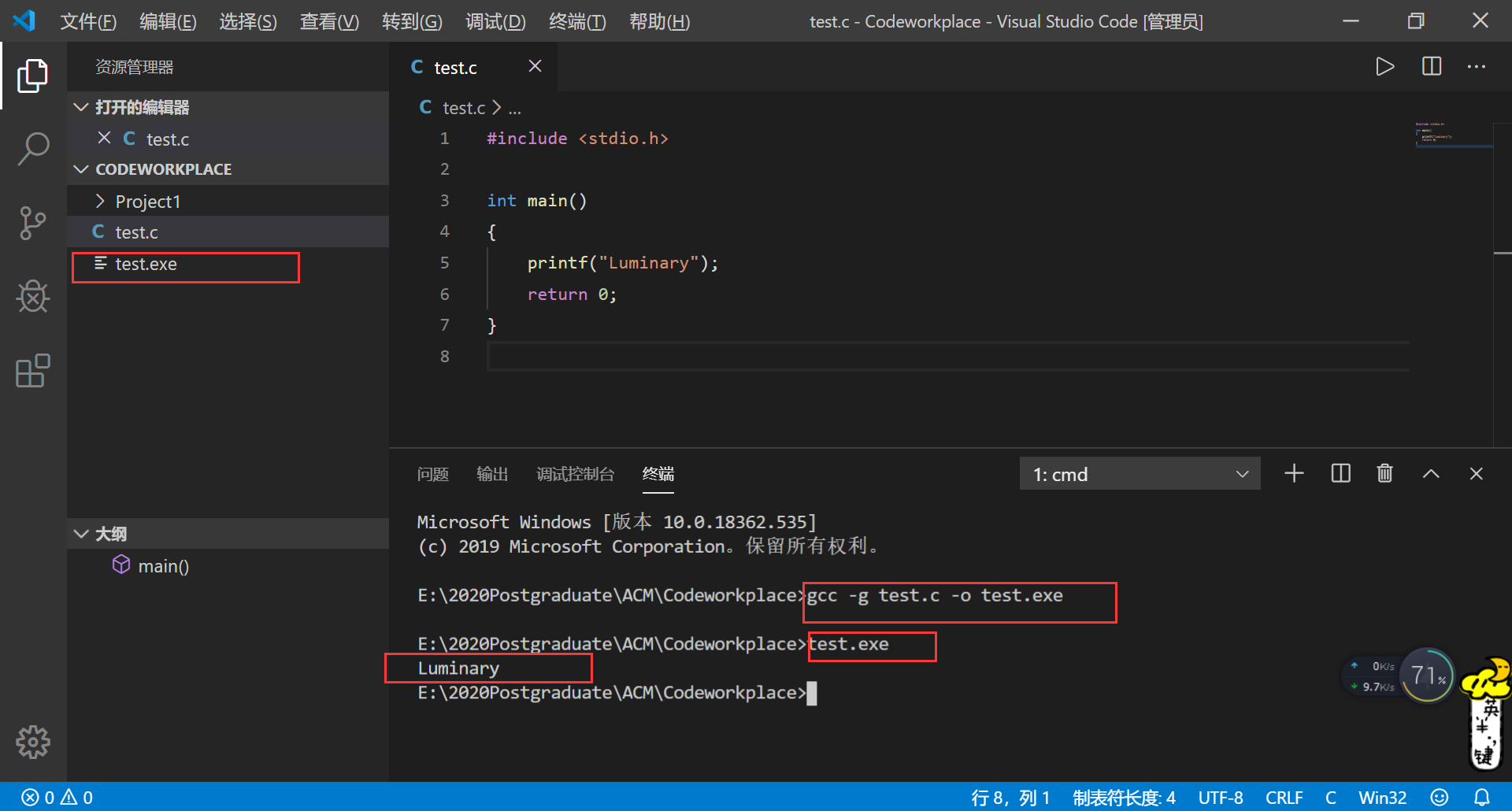The image size is (1512, 811).
Task: Split the terminal pane
Action: tap(1340, 473)
